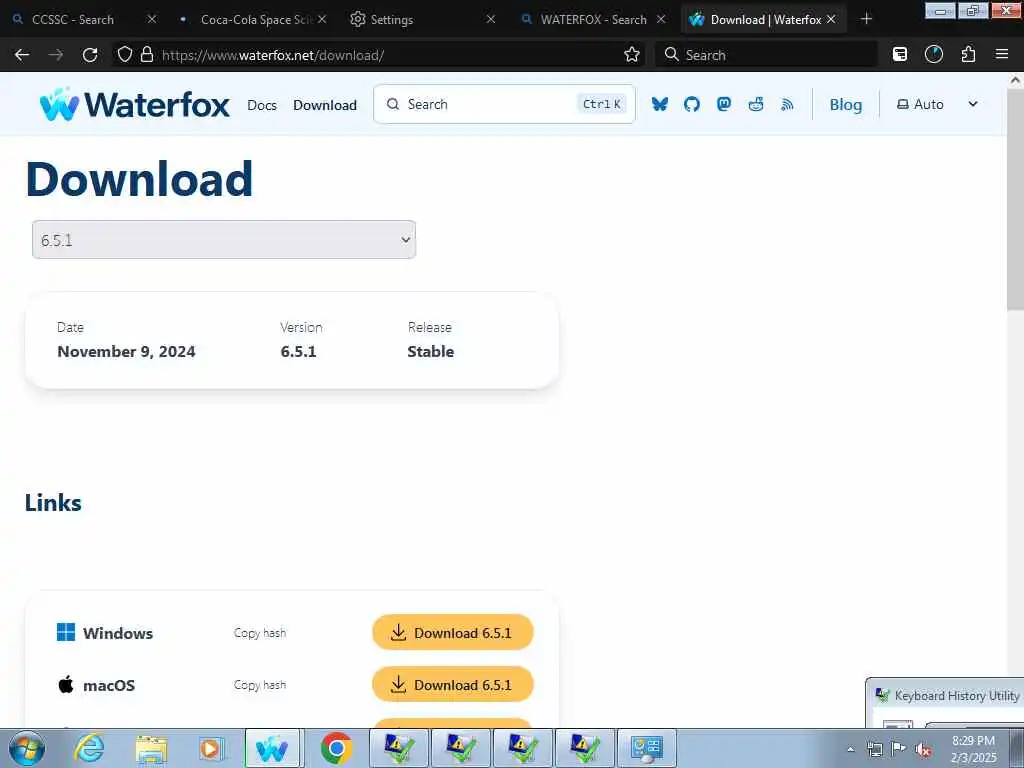Open the Auto theme selector dropdown
Screen dimensions: 1024x768
[x=937, y=104]
